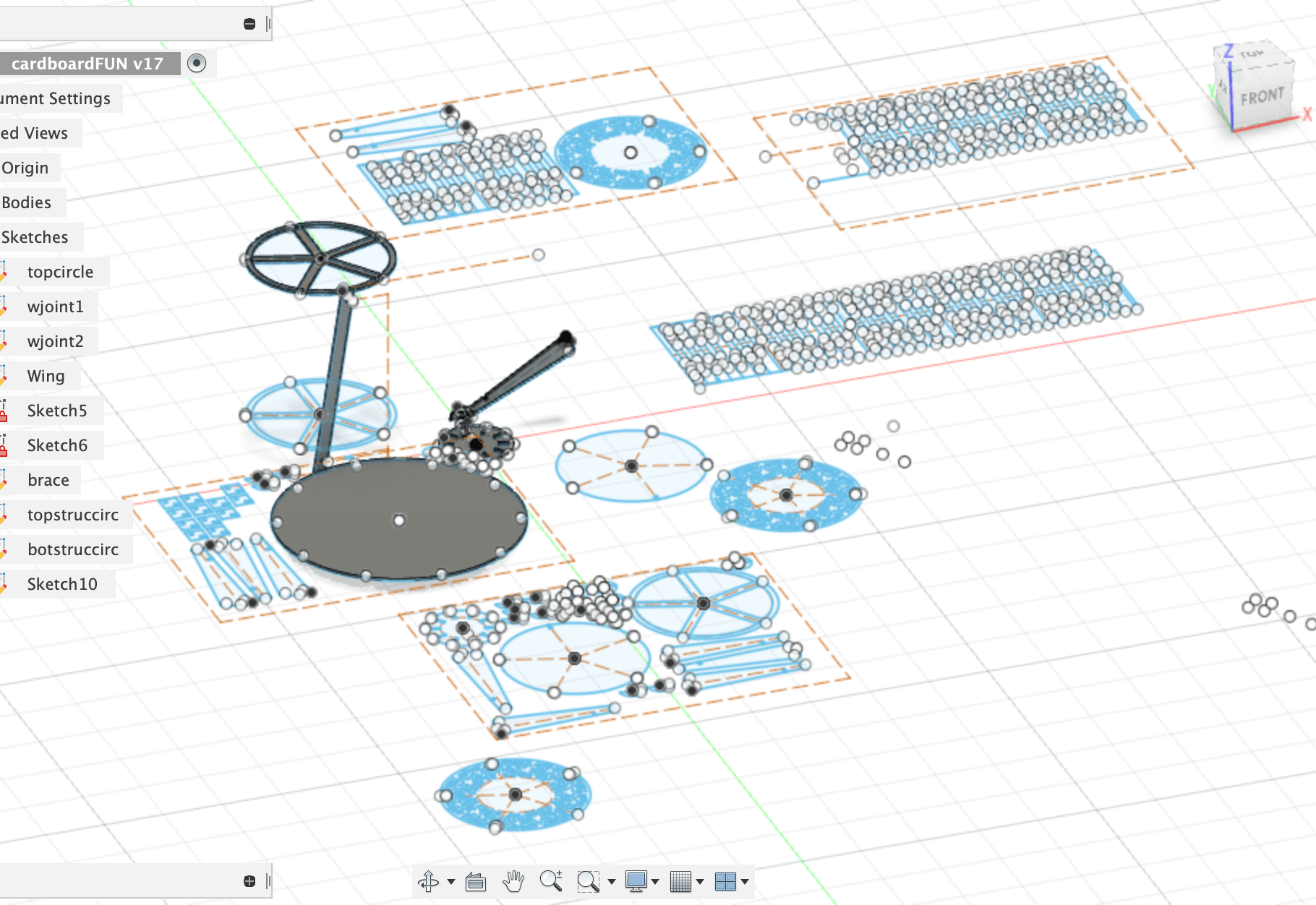The image size is (1316, 905).
Task: Open the Orbit tool type dropdown arrow
Action: click(x=451, y=882)
